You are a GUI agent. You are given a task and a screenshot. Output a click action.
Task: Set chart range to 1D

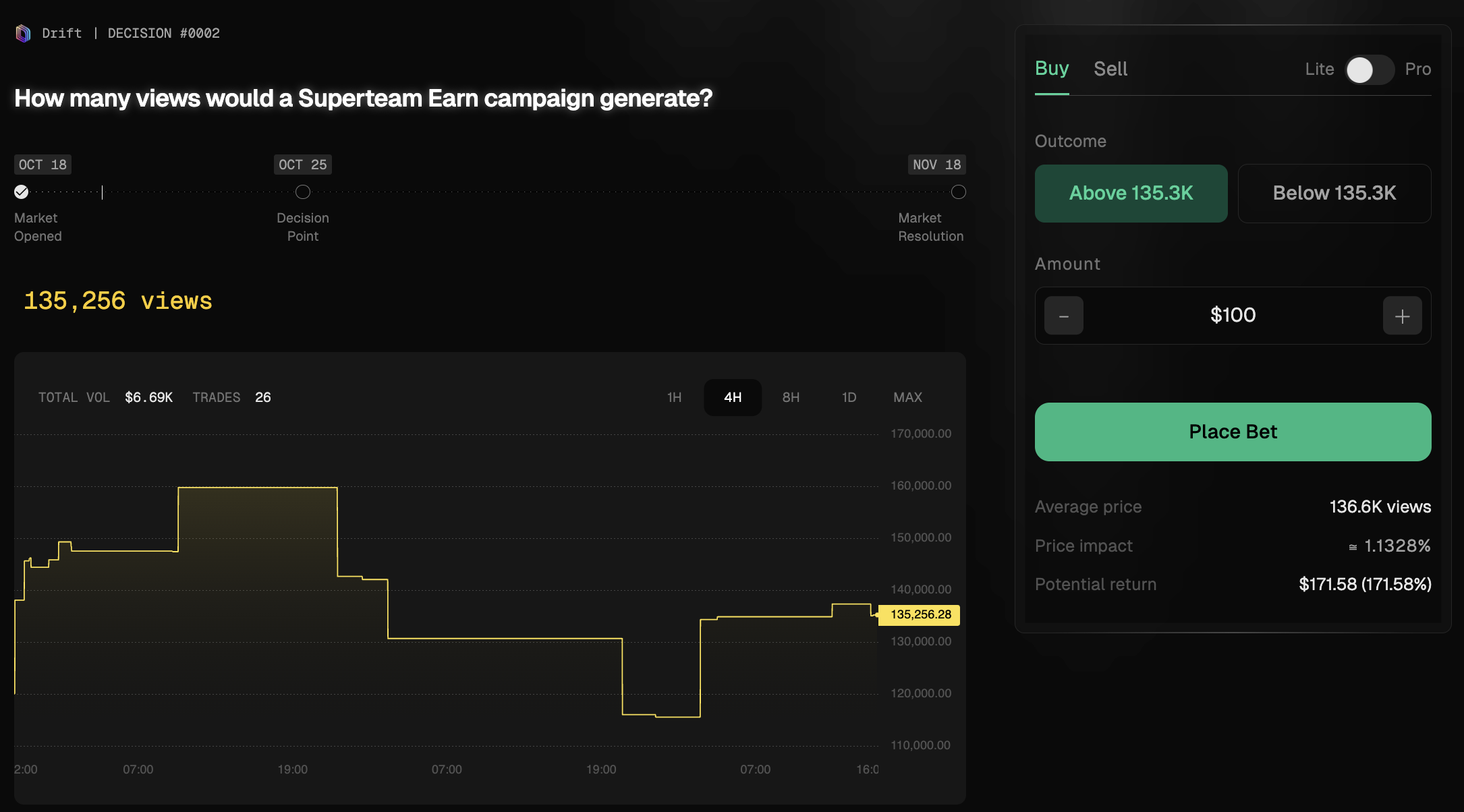click(x=849, y=397)
